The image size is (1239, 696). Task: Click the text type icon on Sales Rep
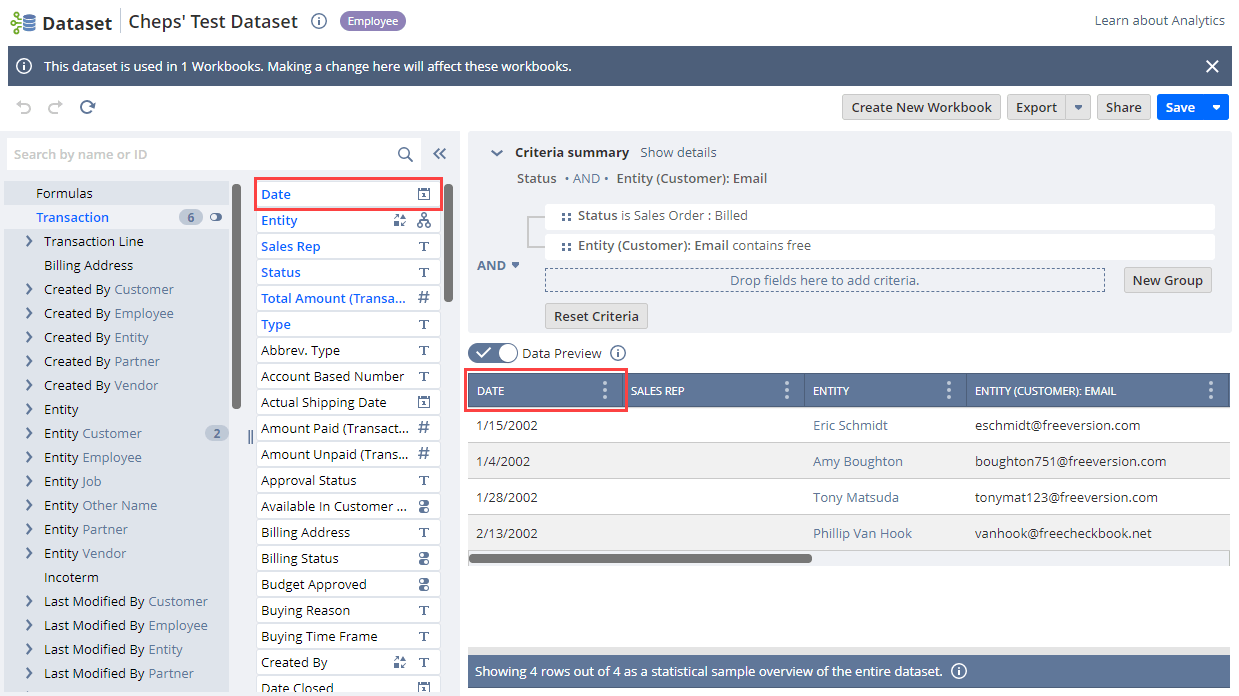(424, 246)
